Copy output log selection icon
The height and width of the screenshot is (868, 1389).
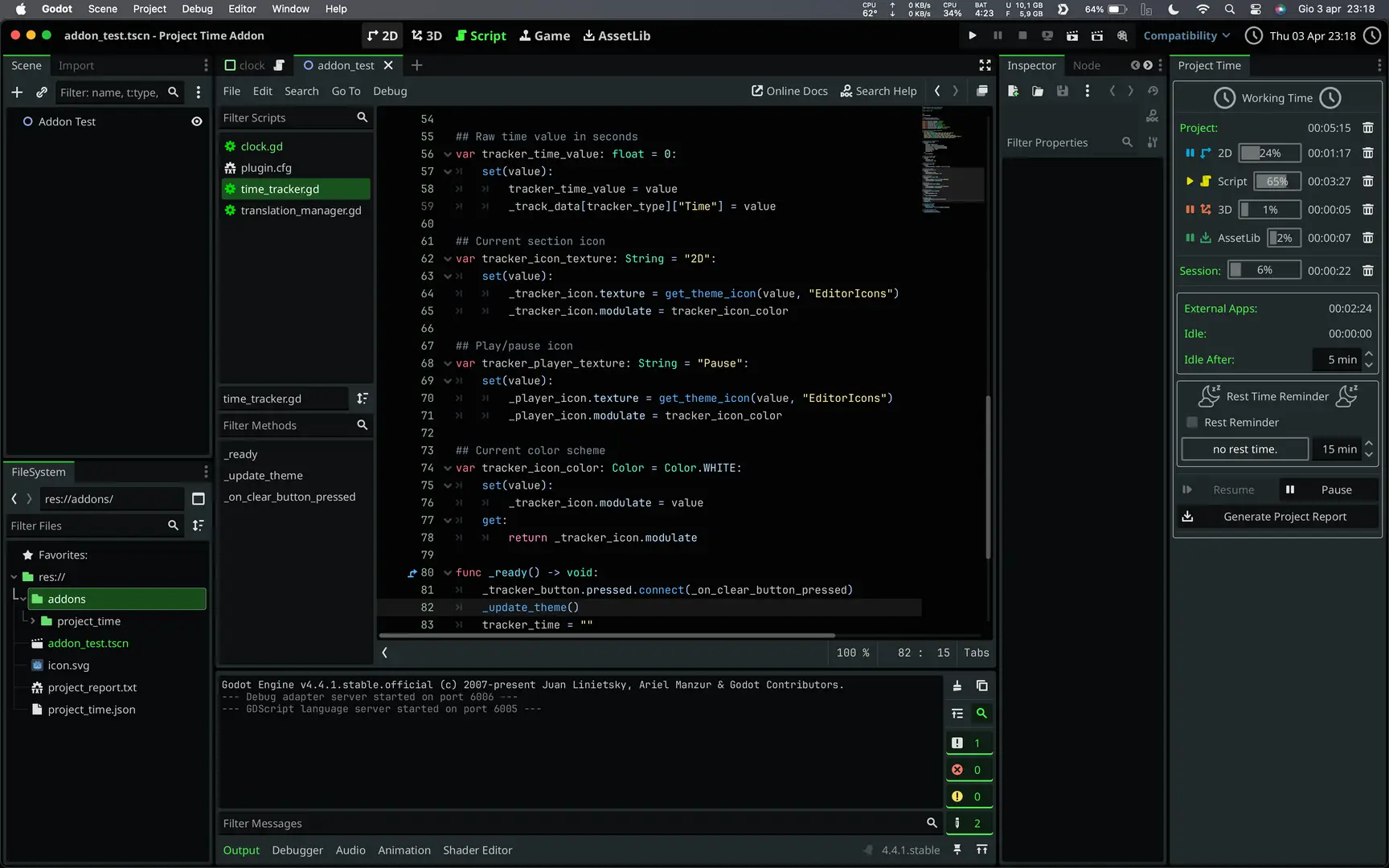coord(981,686)
